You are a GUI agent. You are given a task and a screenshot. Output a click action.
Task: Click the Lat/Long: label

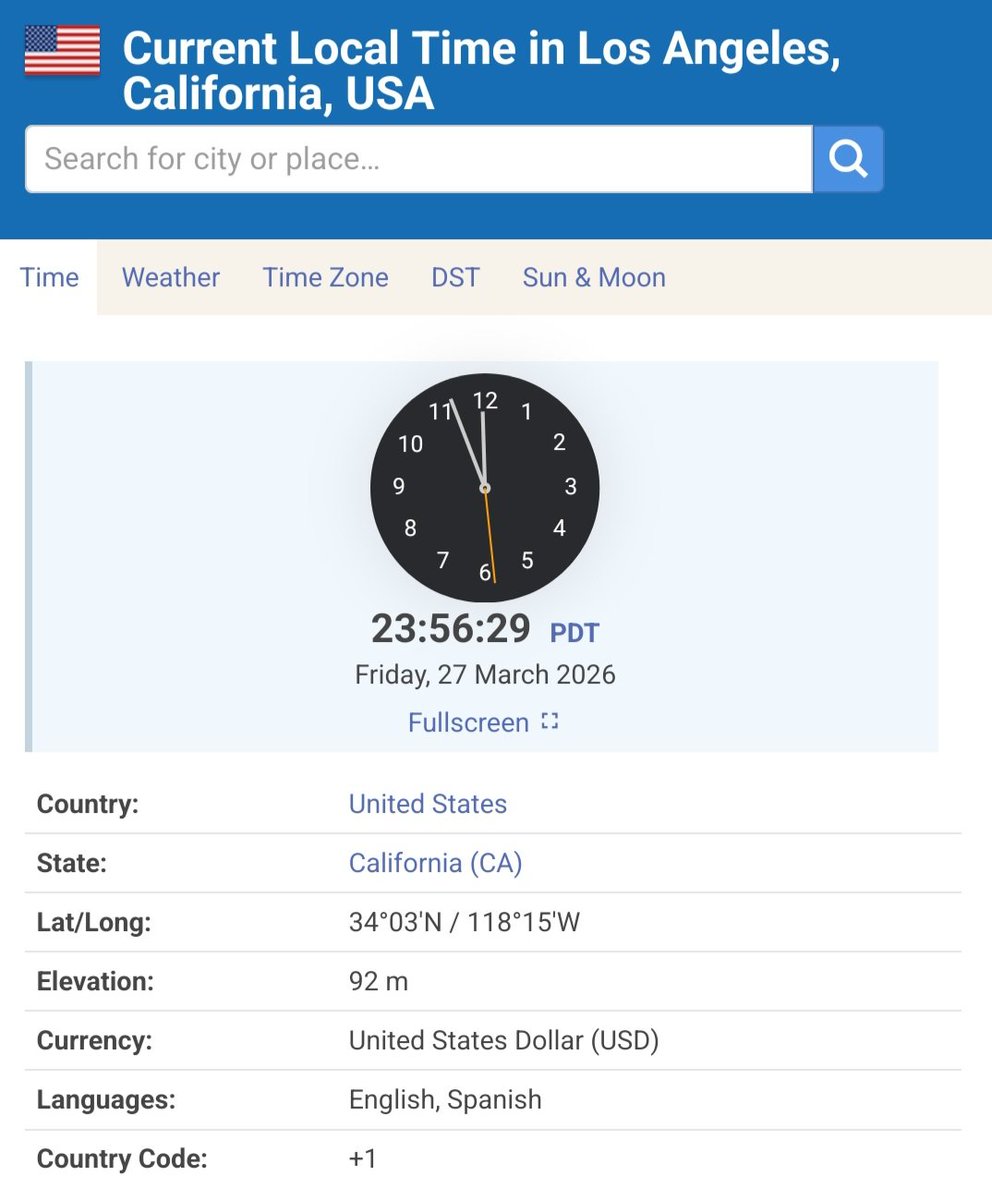(x=94, y=922)
